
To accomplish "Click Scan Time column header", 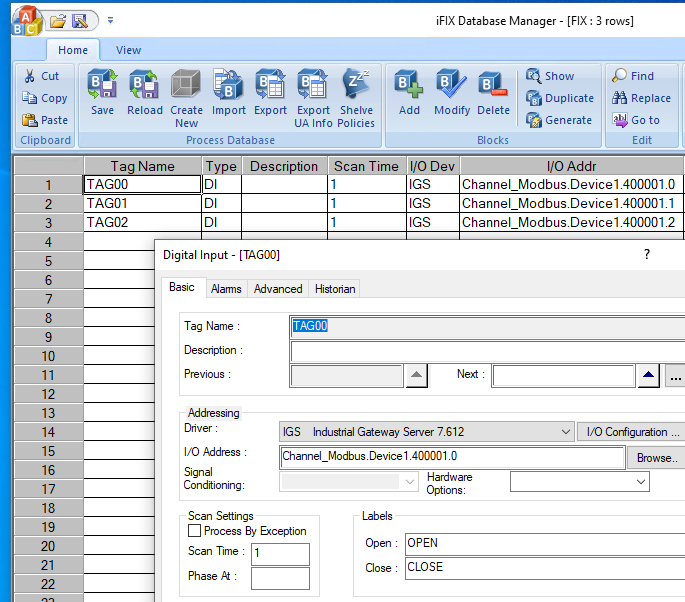I will (x=367, y=166).
